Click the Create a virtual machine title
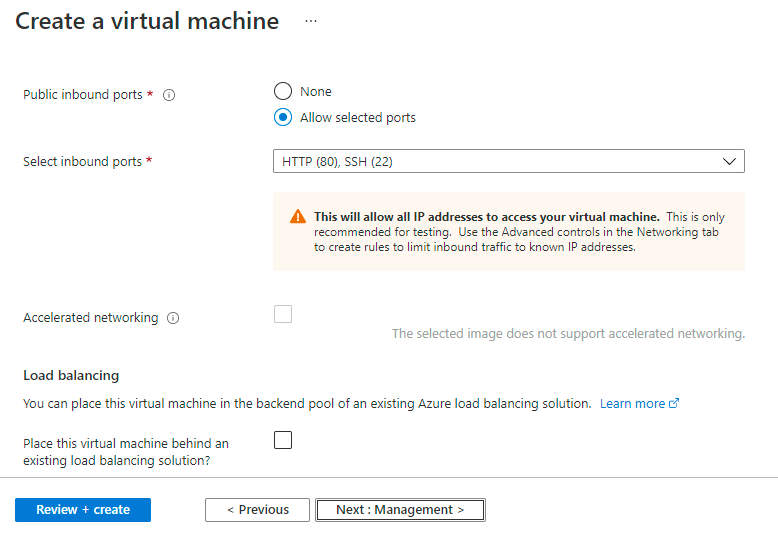This screenshot has height=543, width=778. coord(147,22)
